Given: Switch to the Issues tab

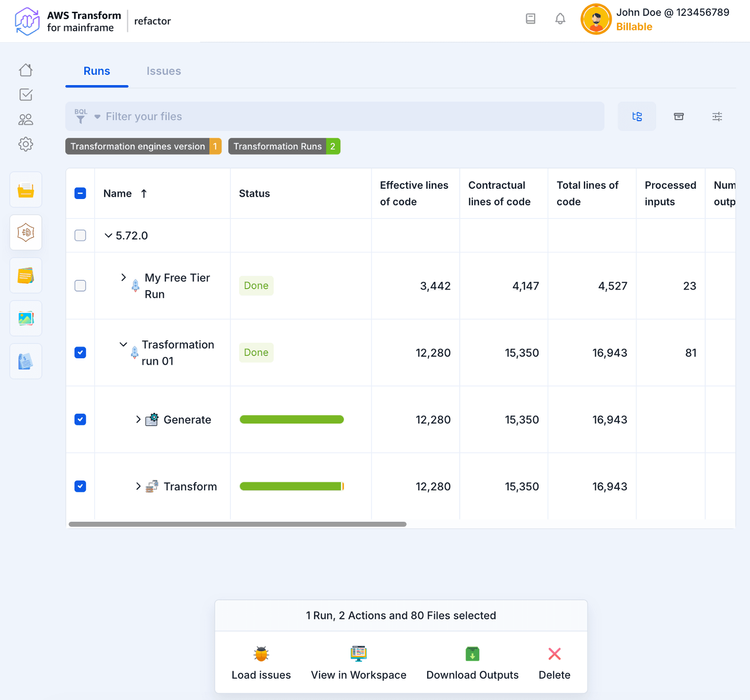Looking at the screenshot, I should pyautogui.click(x=164, y=71).
